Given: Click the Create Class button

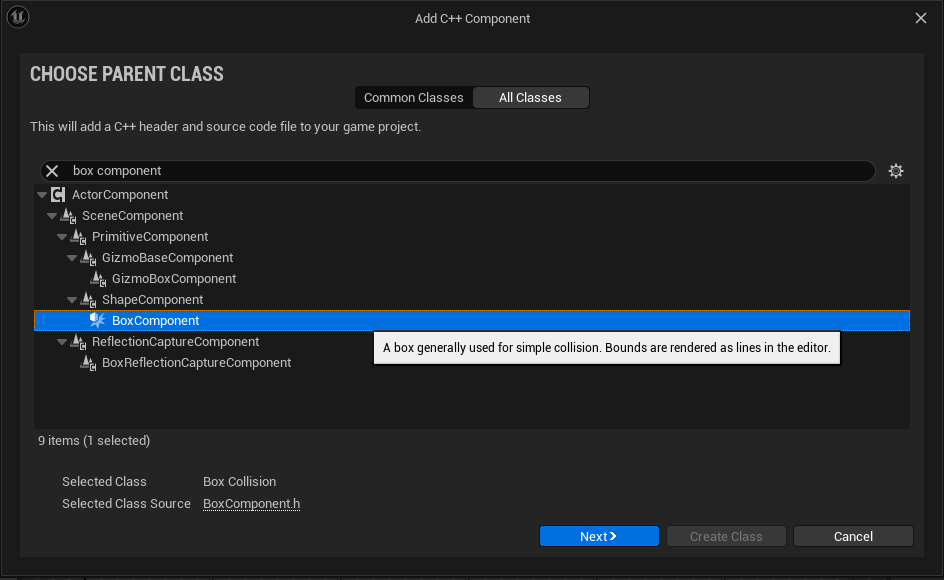Looking at the screenshot, I should point(726,536).
